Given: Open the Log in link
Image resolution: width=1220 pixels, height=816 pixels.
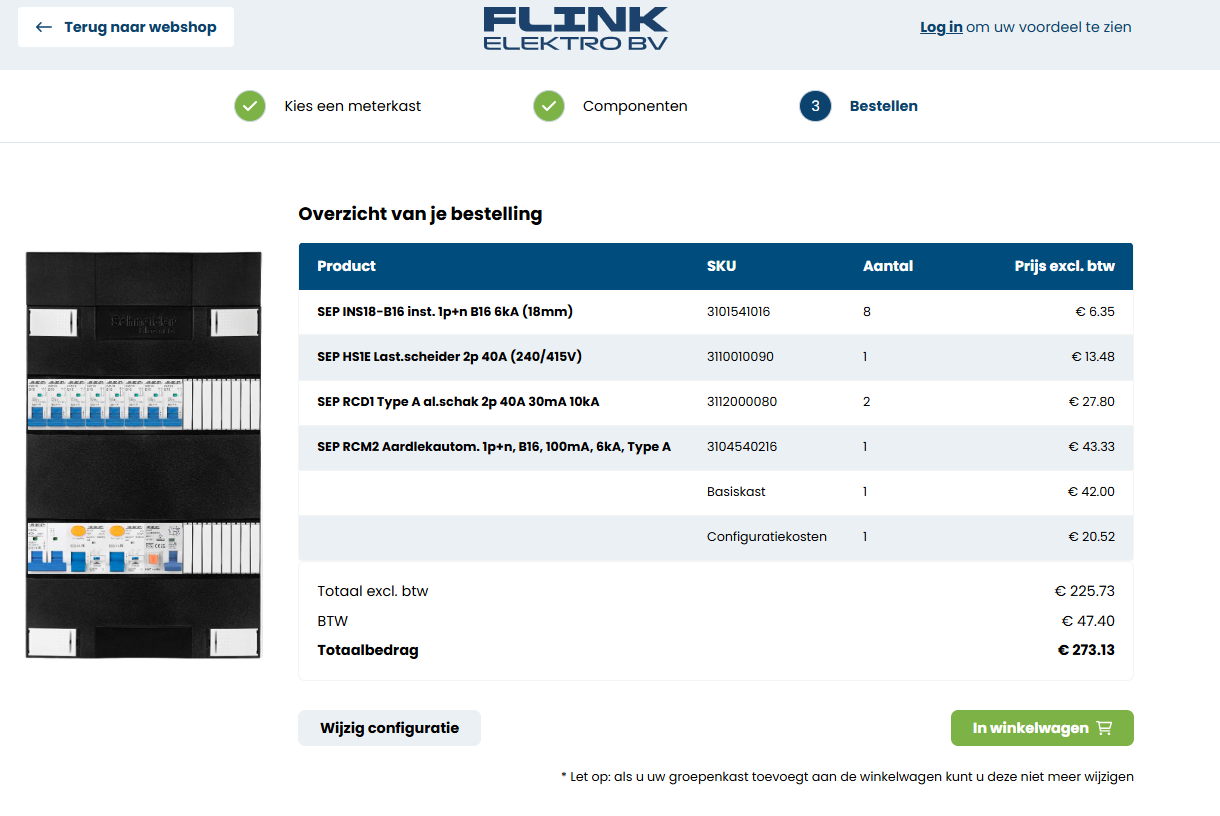Looking at the screenshot, I should pos(941,27).
